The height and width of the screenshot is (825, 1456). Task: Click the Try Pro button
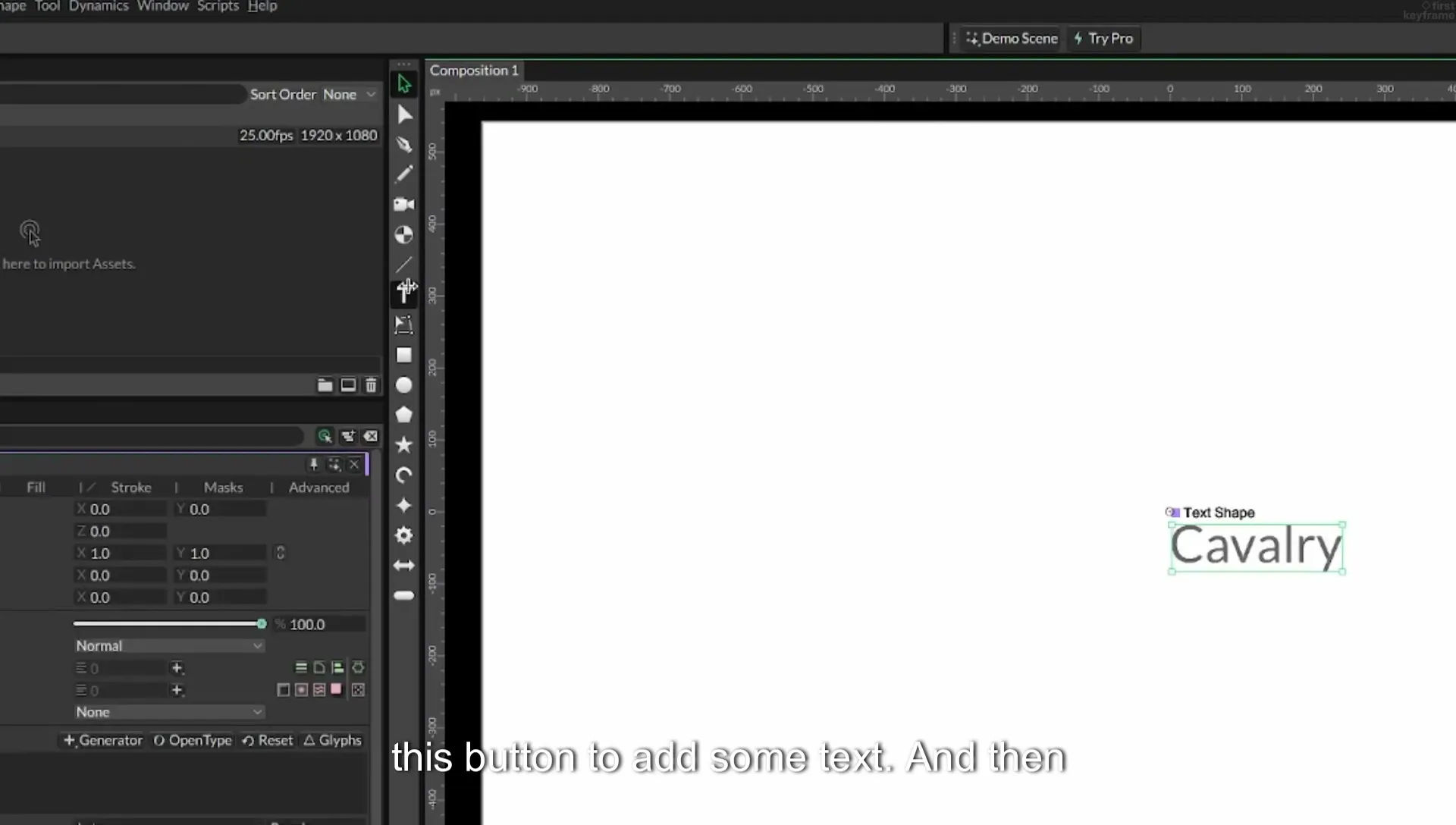coord(1104,39)
